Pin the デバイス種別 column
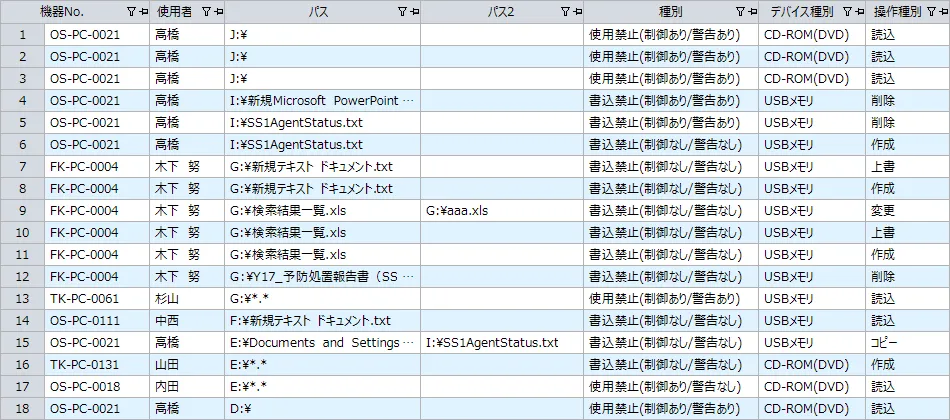This screenshot has height=420, width=950. (x=859, y=12)
